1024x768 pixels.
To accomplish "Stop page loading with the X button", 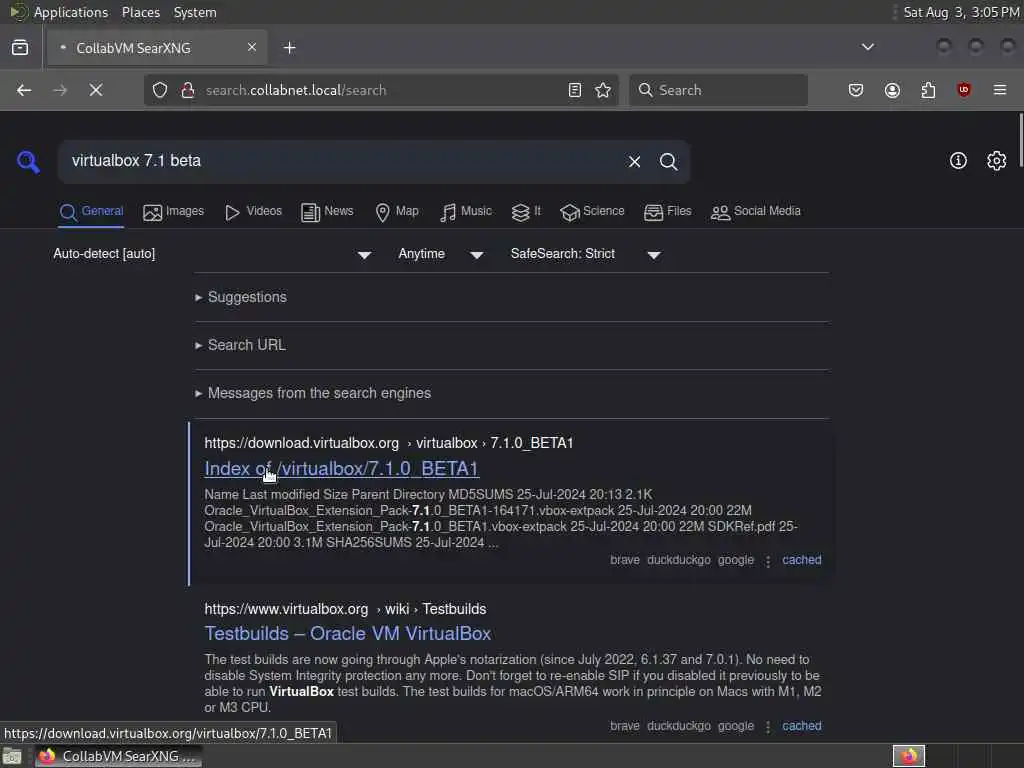I will coord(96,90).
